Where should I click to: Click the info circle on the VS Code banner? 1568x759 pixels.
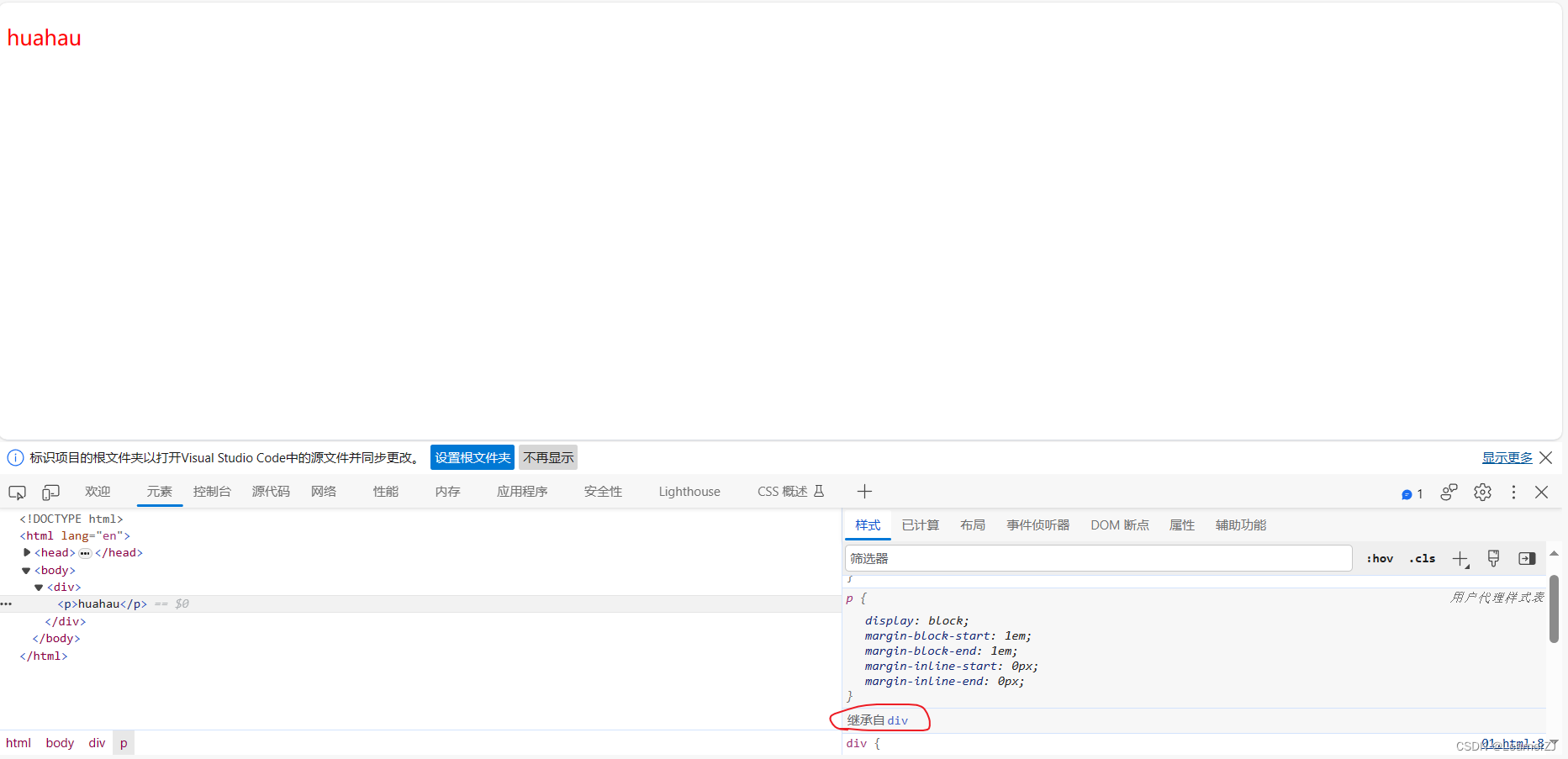(x=15, y=457)
